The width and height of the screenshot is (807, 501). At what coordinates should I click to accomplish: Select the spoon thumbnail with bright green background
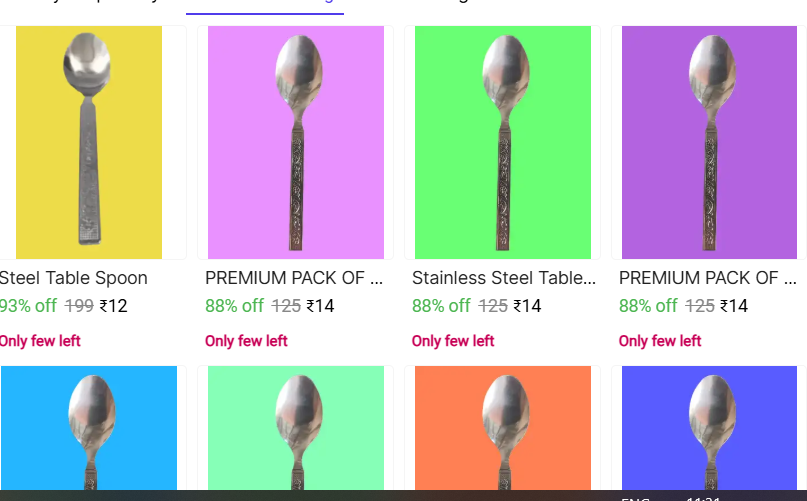[503, 143]
